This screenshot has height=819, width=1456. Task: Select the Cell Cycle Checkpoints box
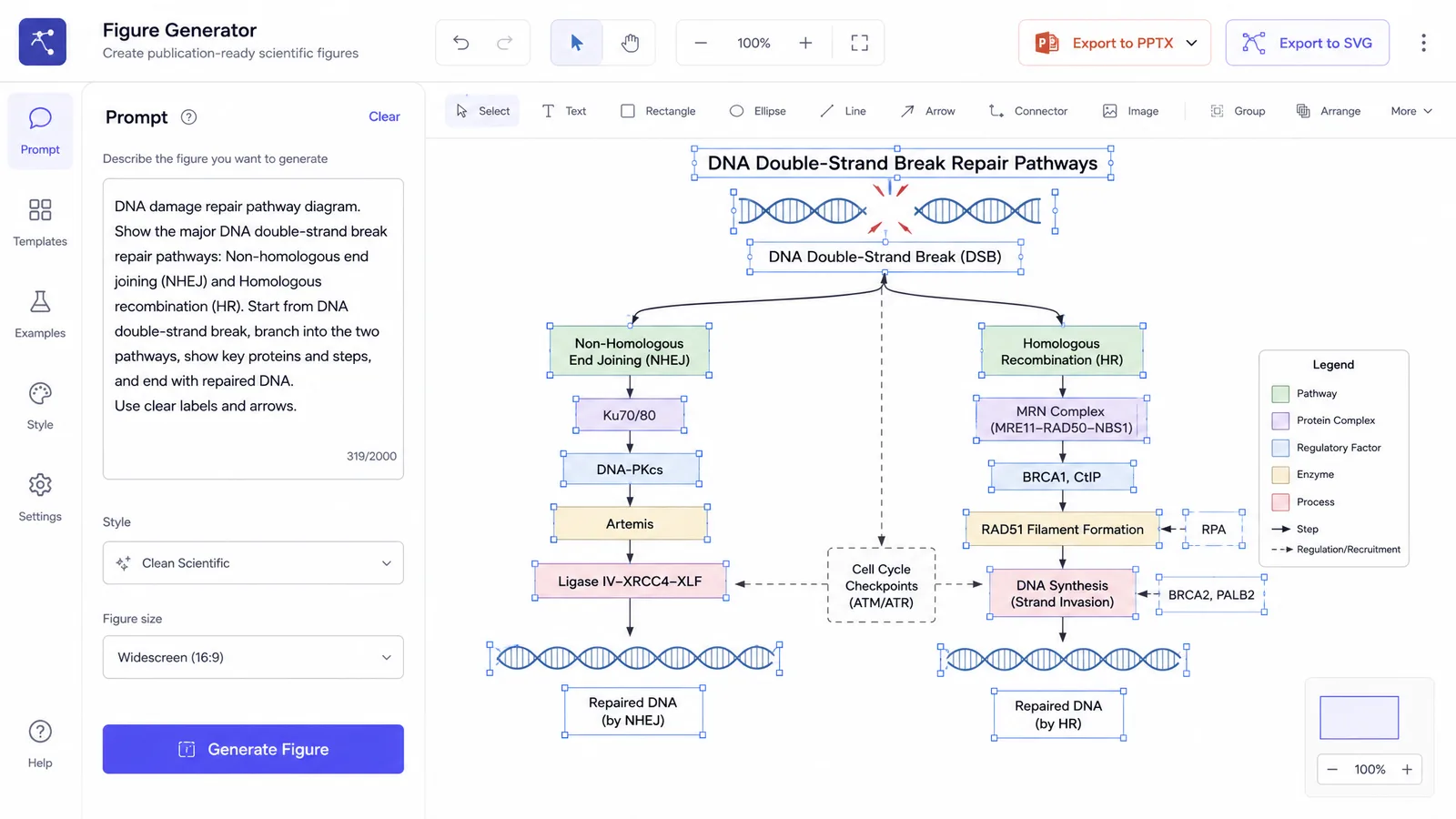(881, 585)
